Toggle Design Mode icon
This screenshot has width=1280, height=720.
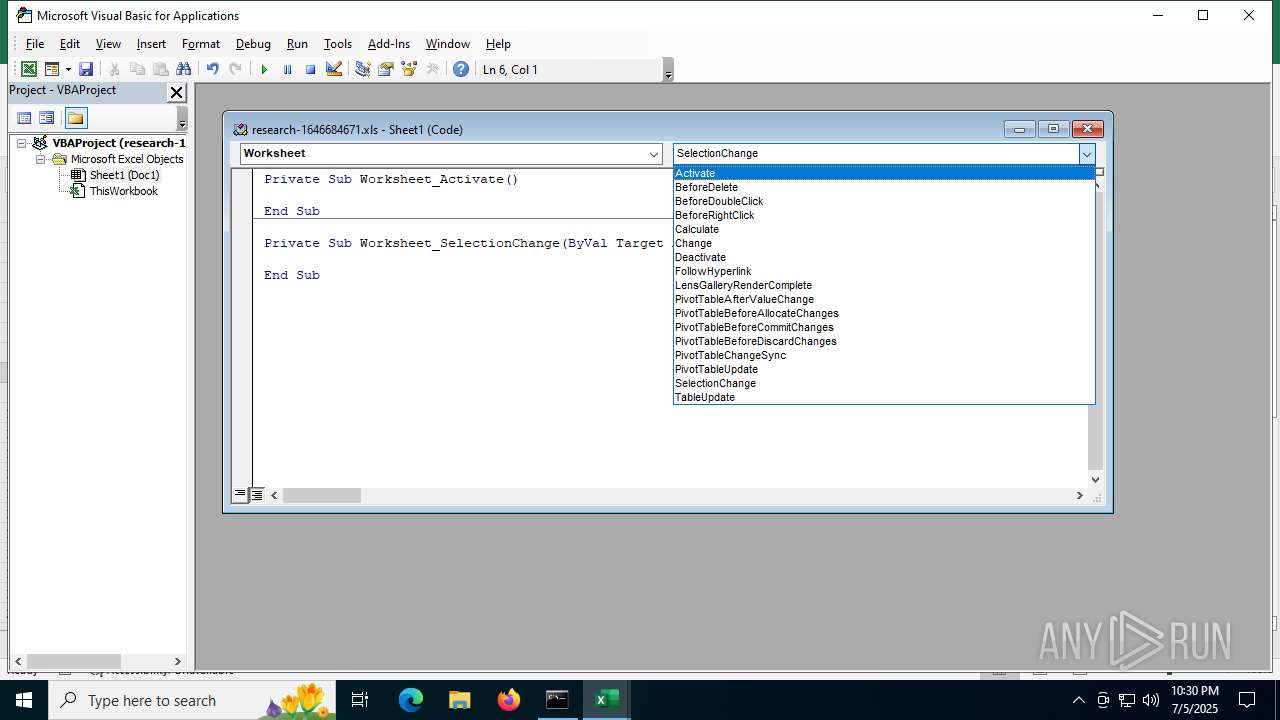(x=334, y=69)
